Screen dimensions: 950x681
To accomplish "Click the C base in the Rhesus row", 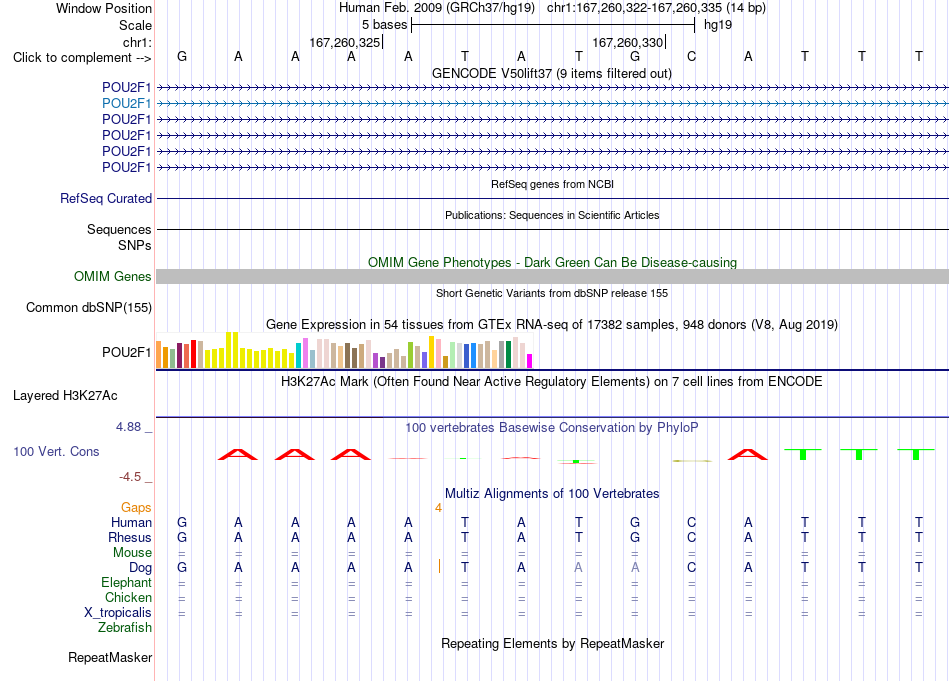I will coord(691,537).
